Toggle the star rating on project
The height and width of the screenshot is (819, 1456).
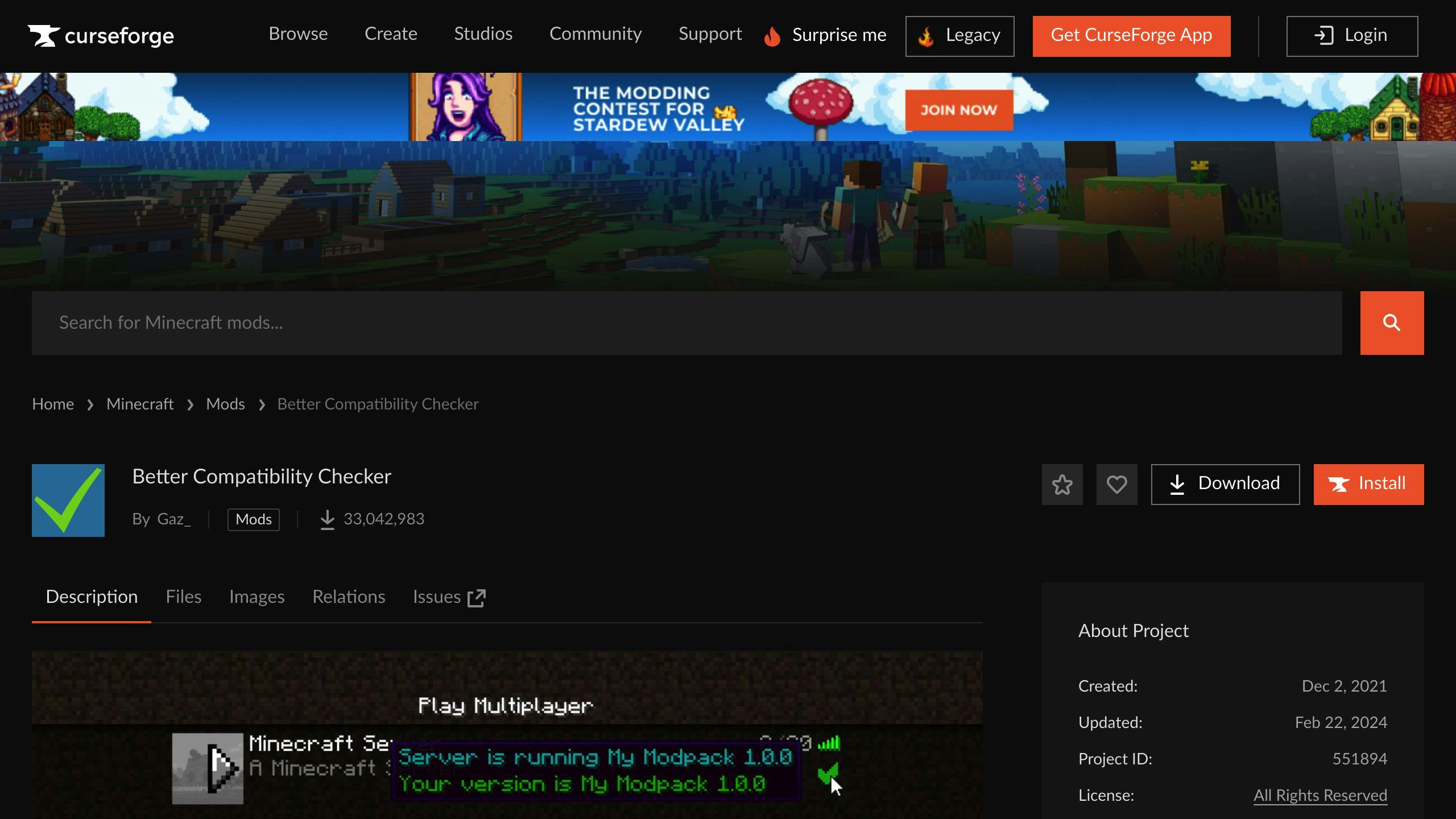(1062, 484)
